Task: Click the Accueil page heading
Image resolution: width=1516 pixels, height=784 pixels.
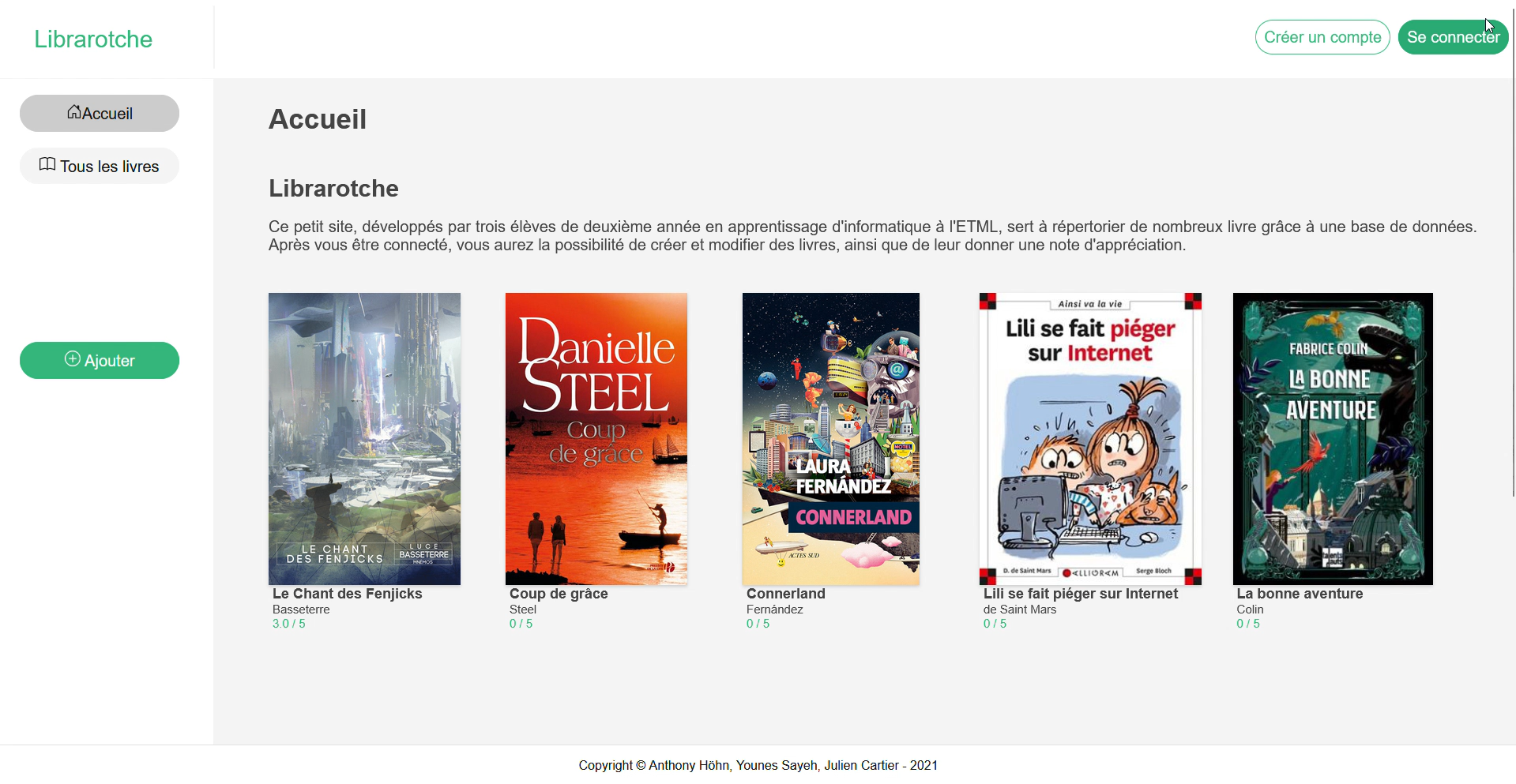Action: click(318, 119)
